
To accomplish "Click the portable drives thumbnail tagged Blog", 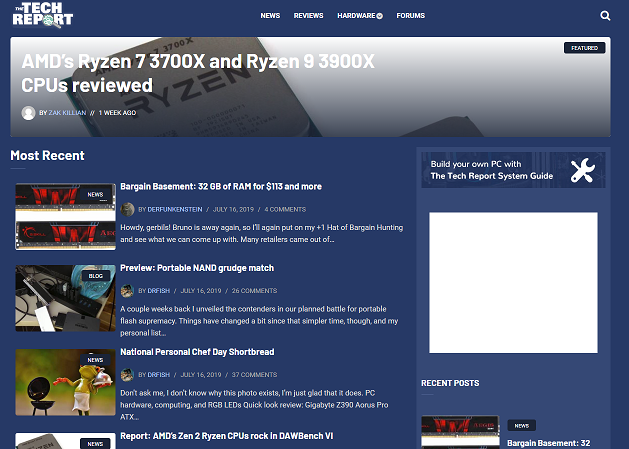I will pos(65,298).
